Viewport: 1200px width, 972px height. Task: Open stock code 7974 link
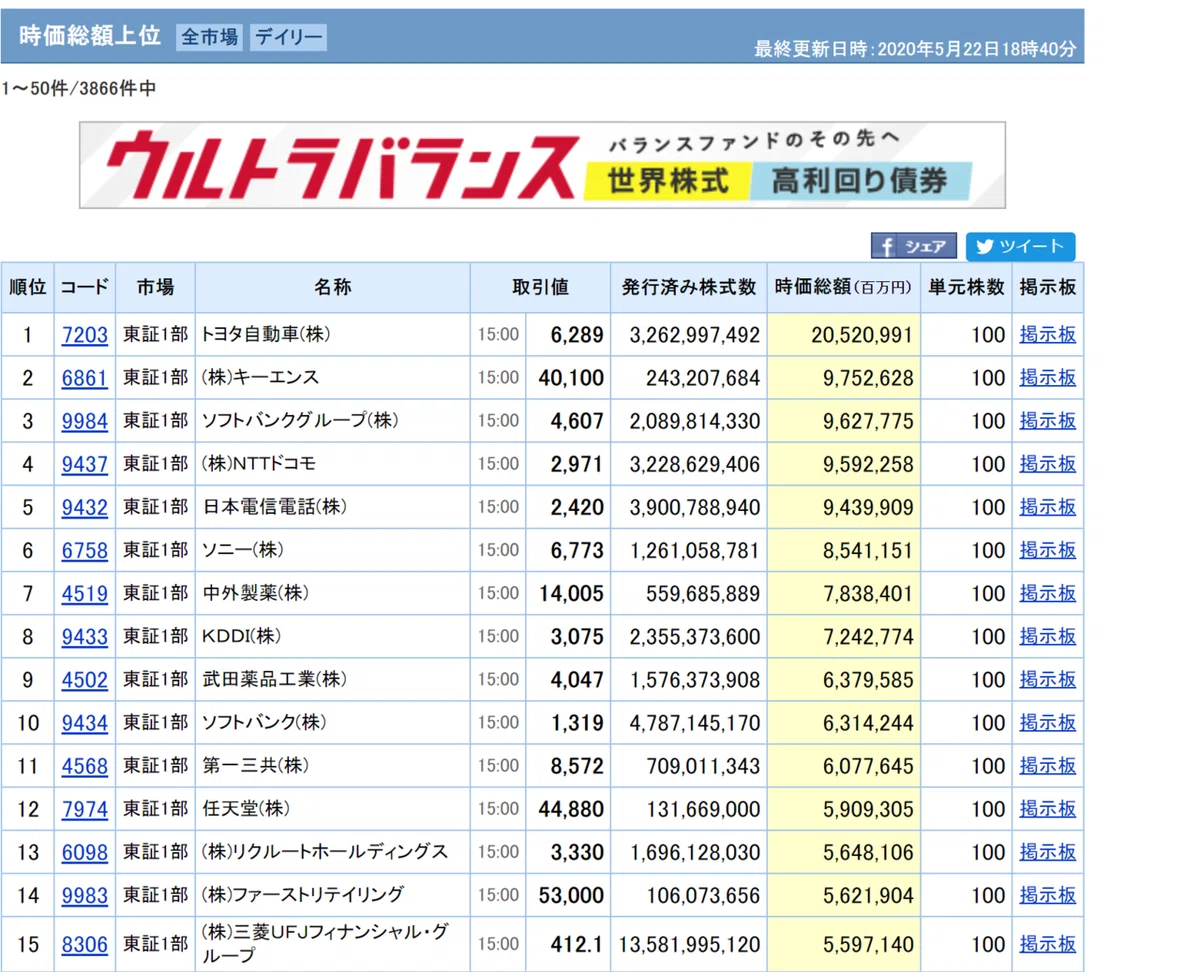[x=85, y=808]
